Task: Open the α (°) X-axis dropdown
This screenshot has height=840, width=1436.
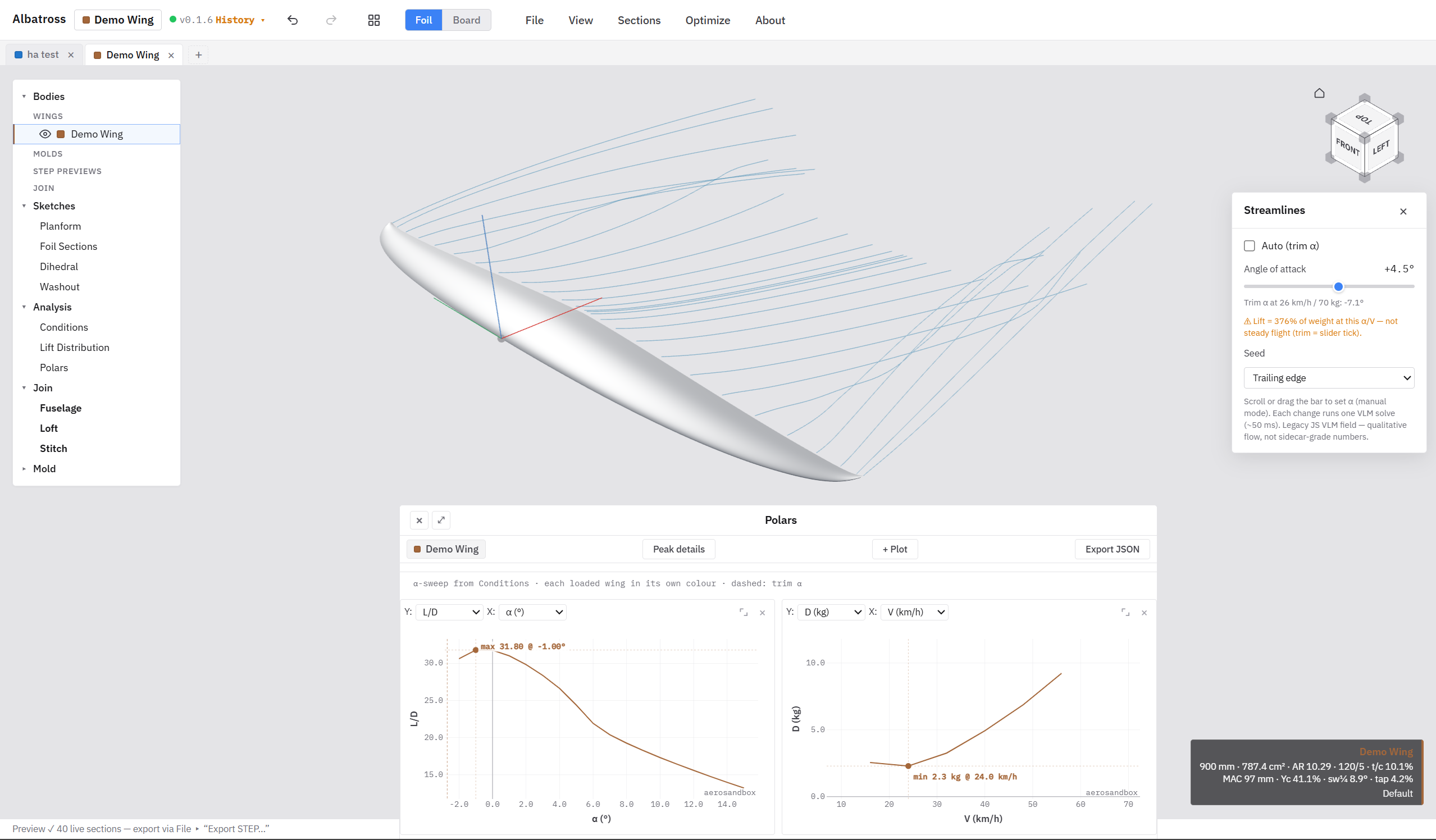Action: click(532, 612)
